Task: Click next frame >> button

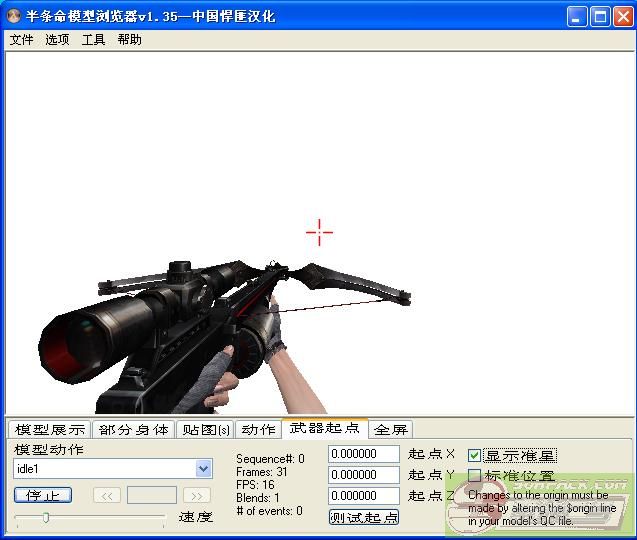Action: click(196, 495)
